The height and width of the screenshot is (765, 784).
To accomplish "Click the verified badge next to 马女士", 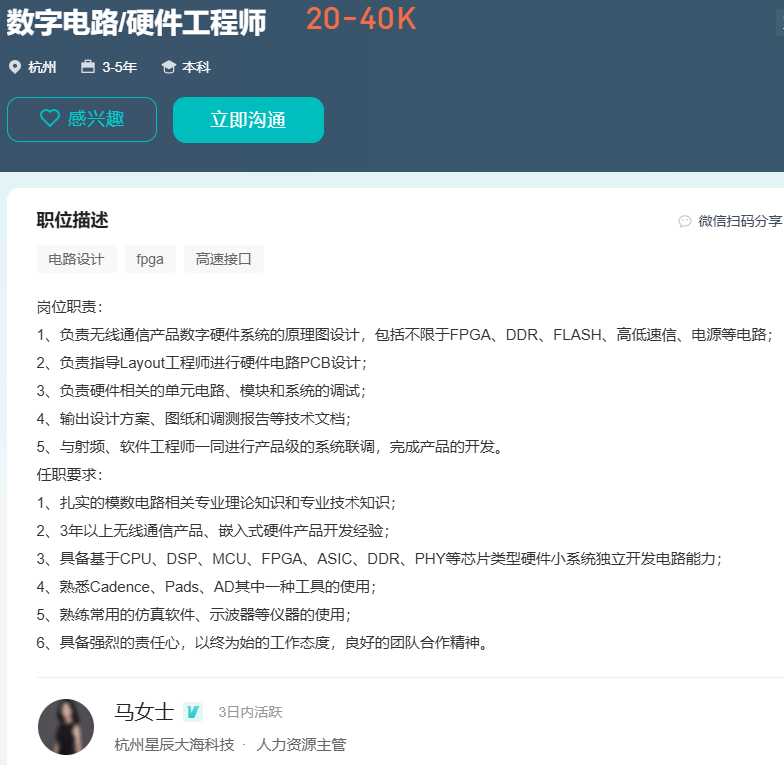I will pos(194,712).
